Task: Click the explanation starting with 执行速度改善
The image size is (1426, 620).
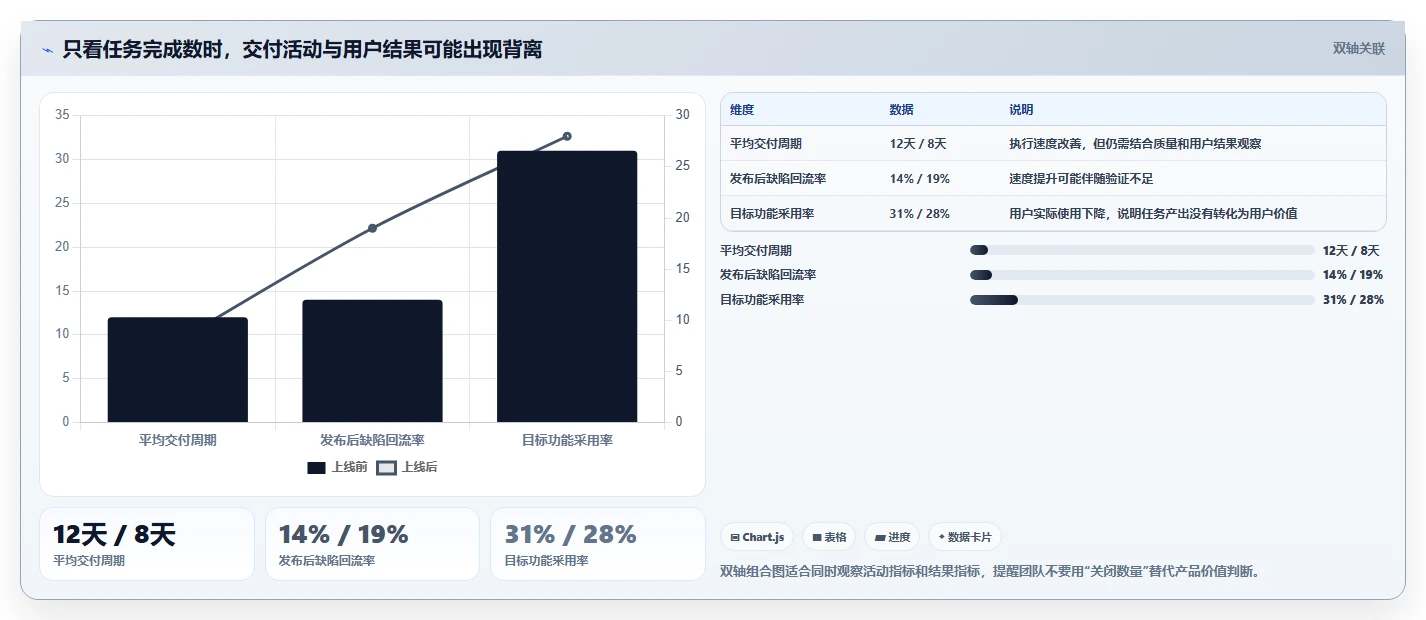Action: pyautogui.click(x=1135, y=144)
